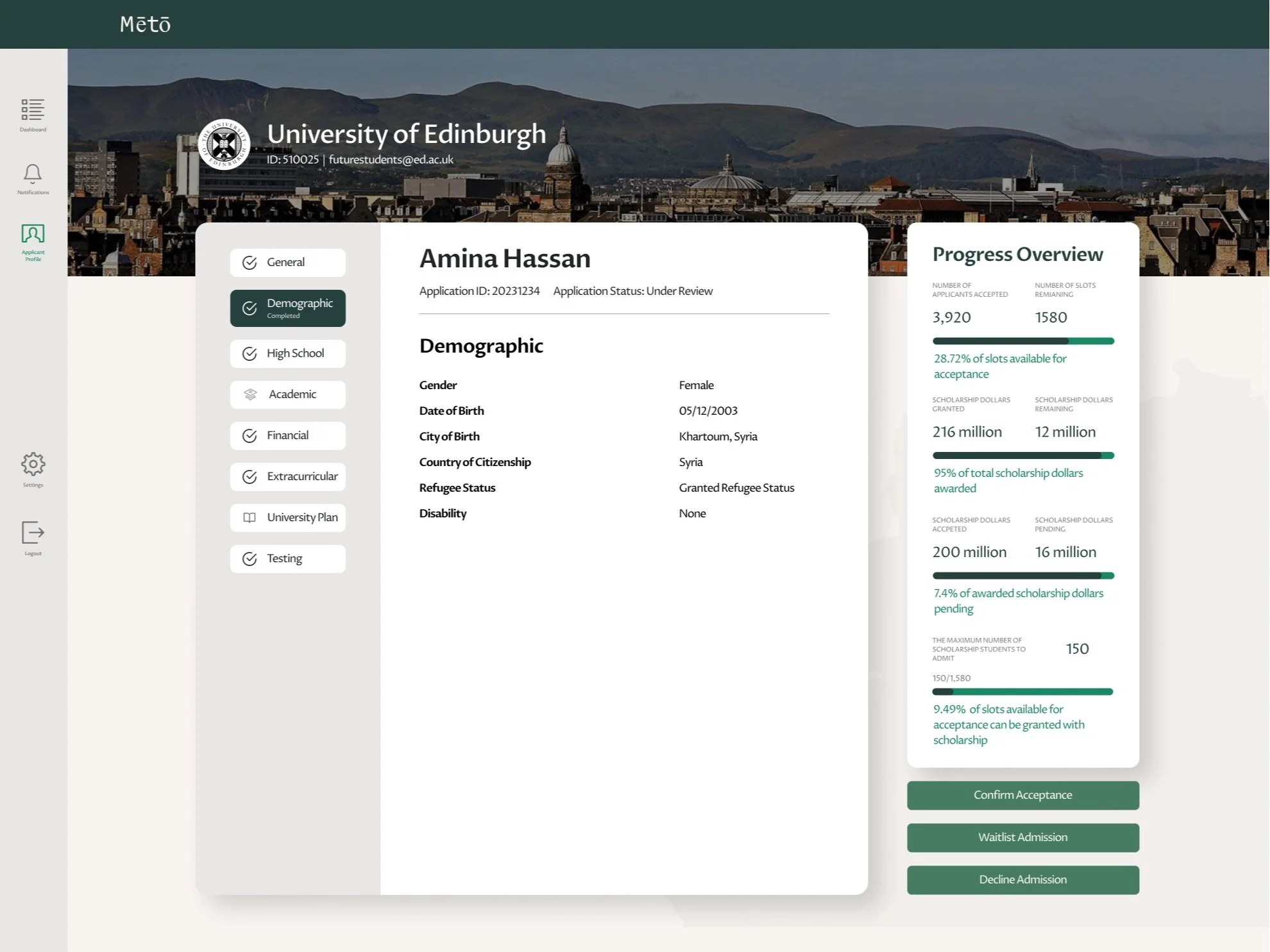The height and width of the screenshot is (952, 1270).
Task: Open the Dashboard list icon
Action: (33, 110)
